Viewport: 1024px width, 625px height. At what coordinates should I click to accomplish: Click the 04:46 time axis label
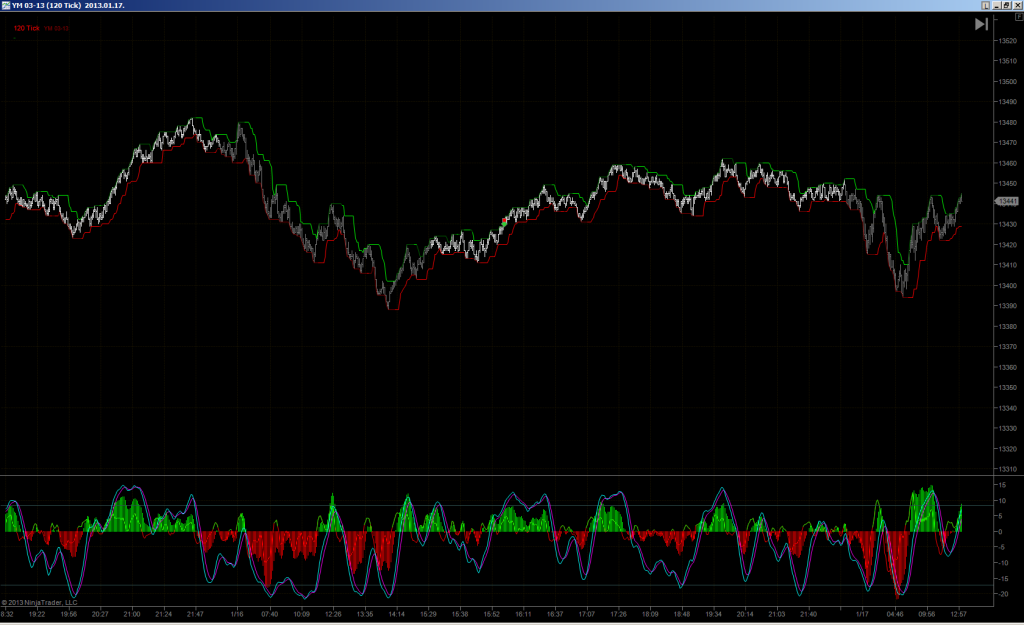click(x=895, y=614)
